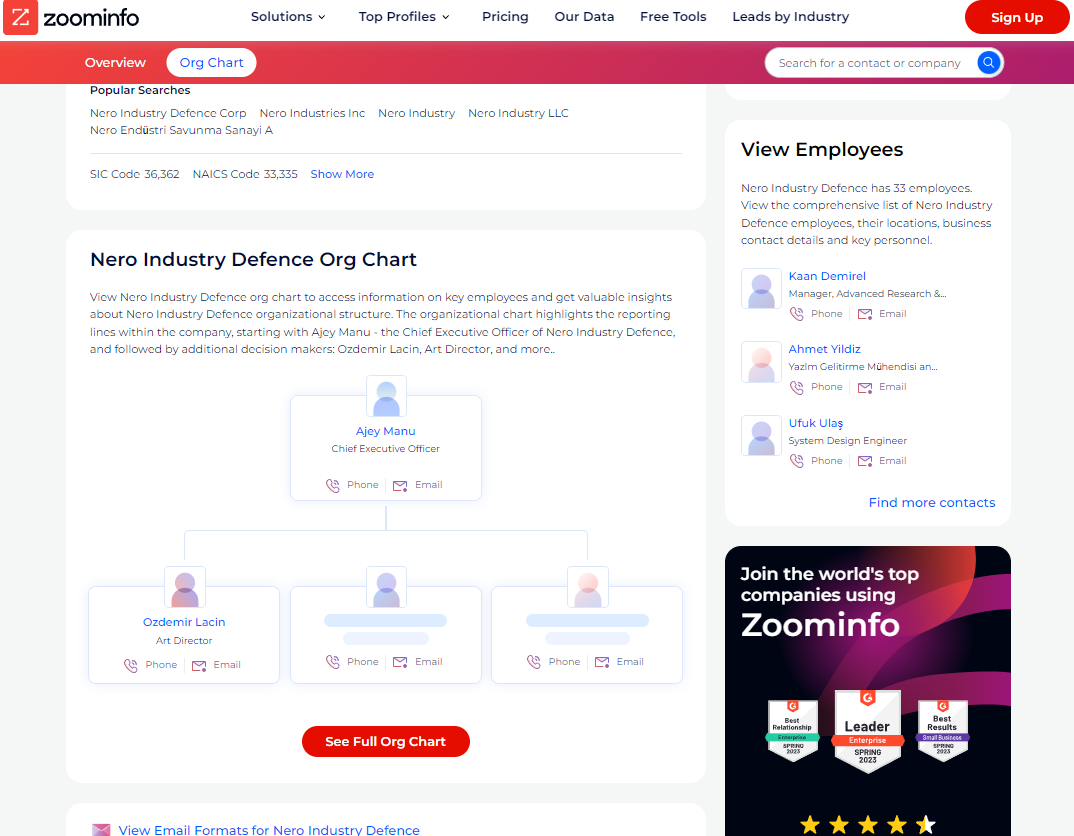Click Ajey Manu's email envelope icon
This screenshot has width=1074, height=836.
pyautogui.click(x=400, y=486)
